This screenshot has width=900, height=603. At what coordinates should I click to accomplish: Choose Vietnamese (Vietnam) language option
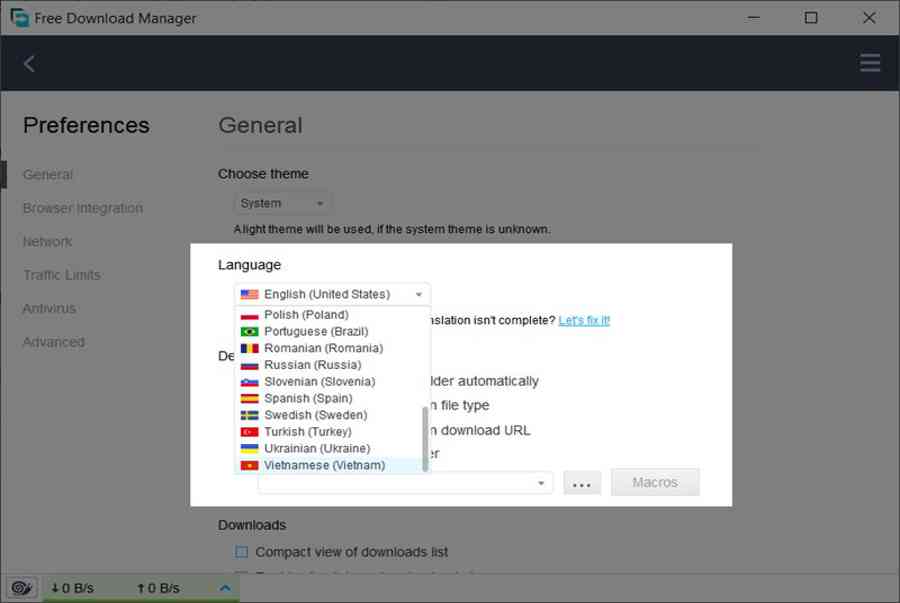[329, 465]
